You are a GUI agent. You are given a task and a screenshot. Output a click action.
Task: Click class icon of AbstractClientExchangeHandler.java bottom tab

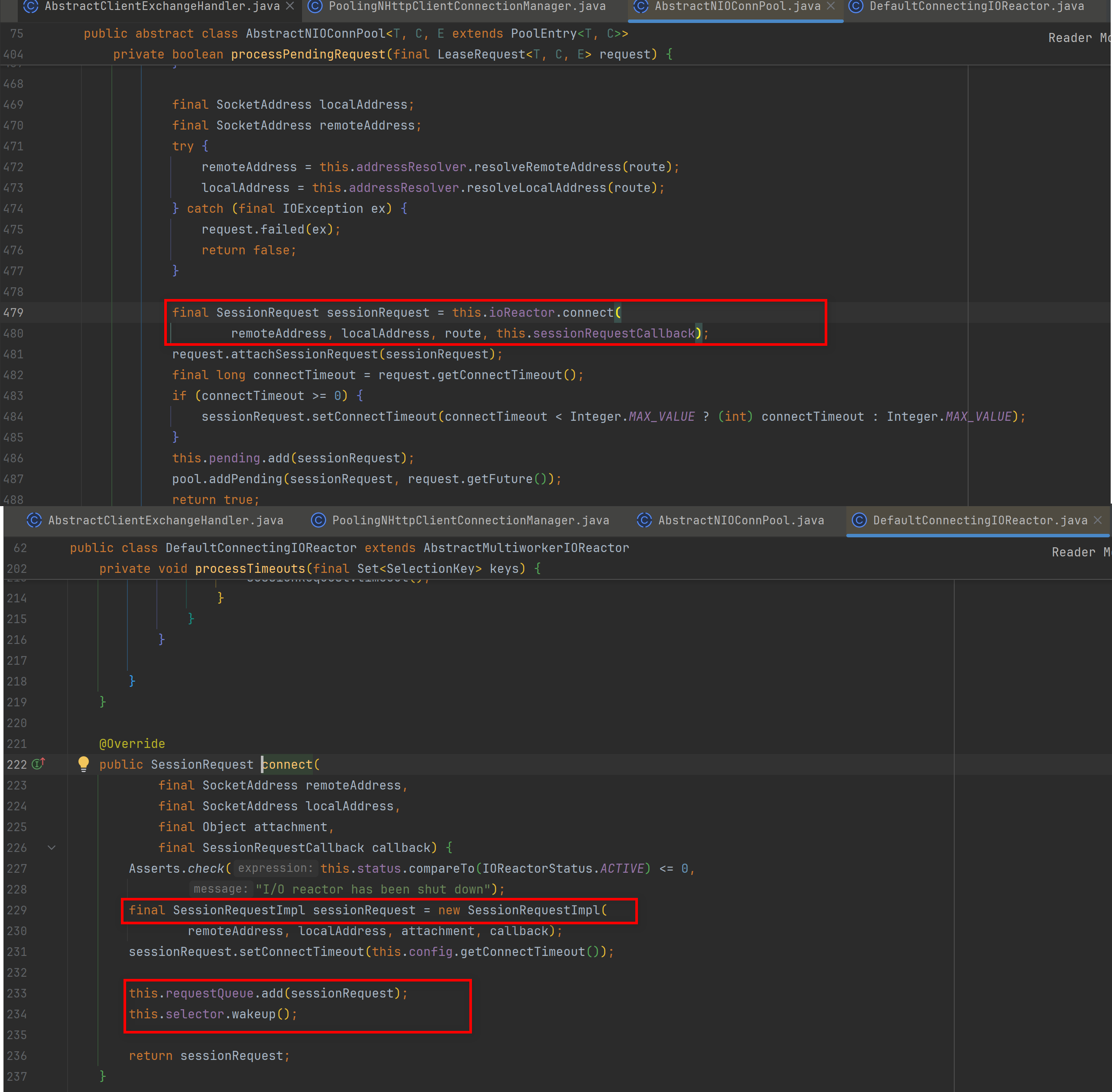(34, 520)
